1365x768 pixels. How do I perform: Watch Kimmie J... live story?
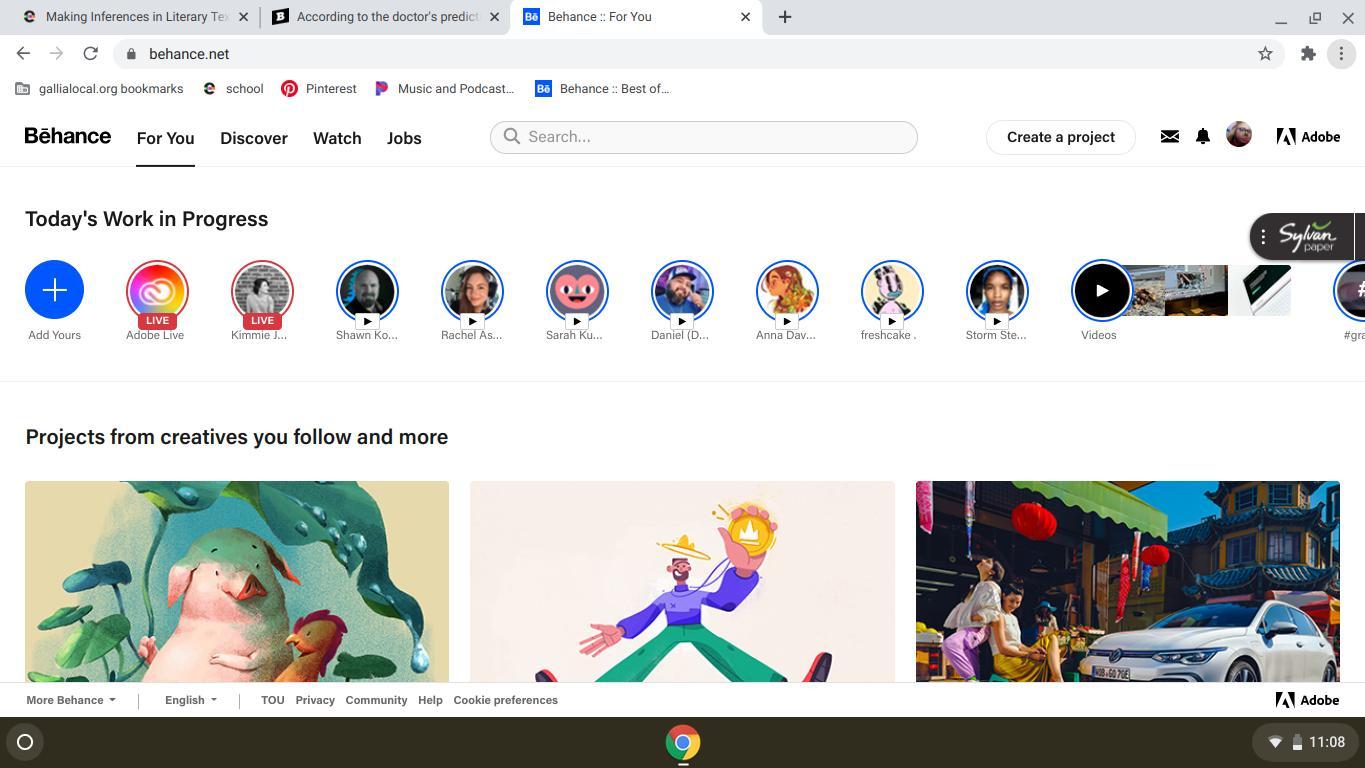click(262, 291)
